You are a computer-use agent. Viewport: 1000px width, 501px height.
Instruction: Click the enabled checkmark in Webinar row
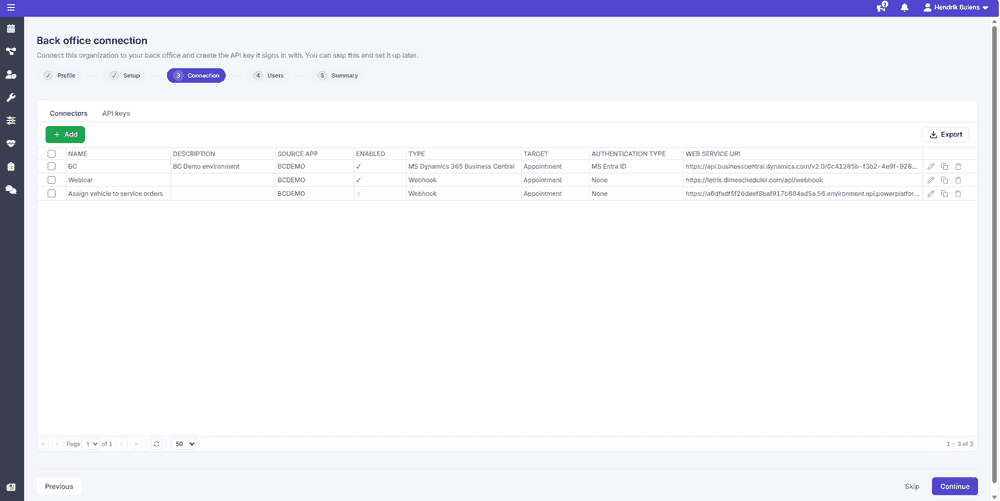coord(358,180)
